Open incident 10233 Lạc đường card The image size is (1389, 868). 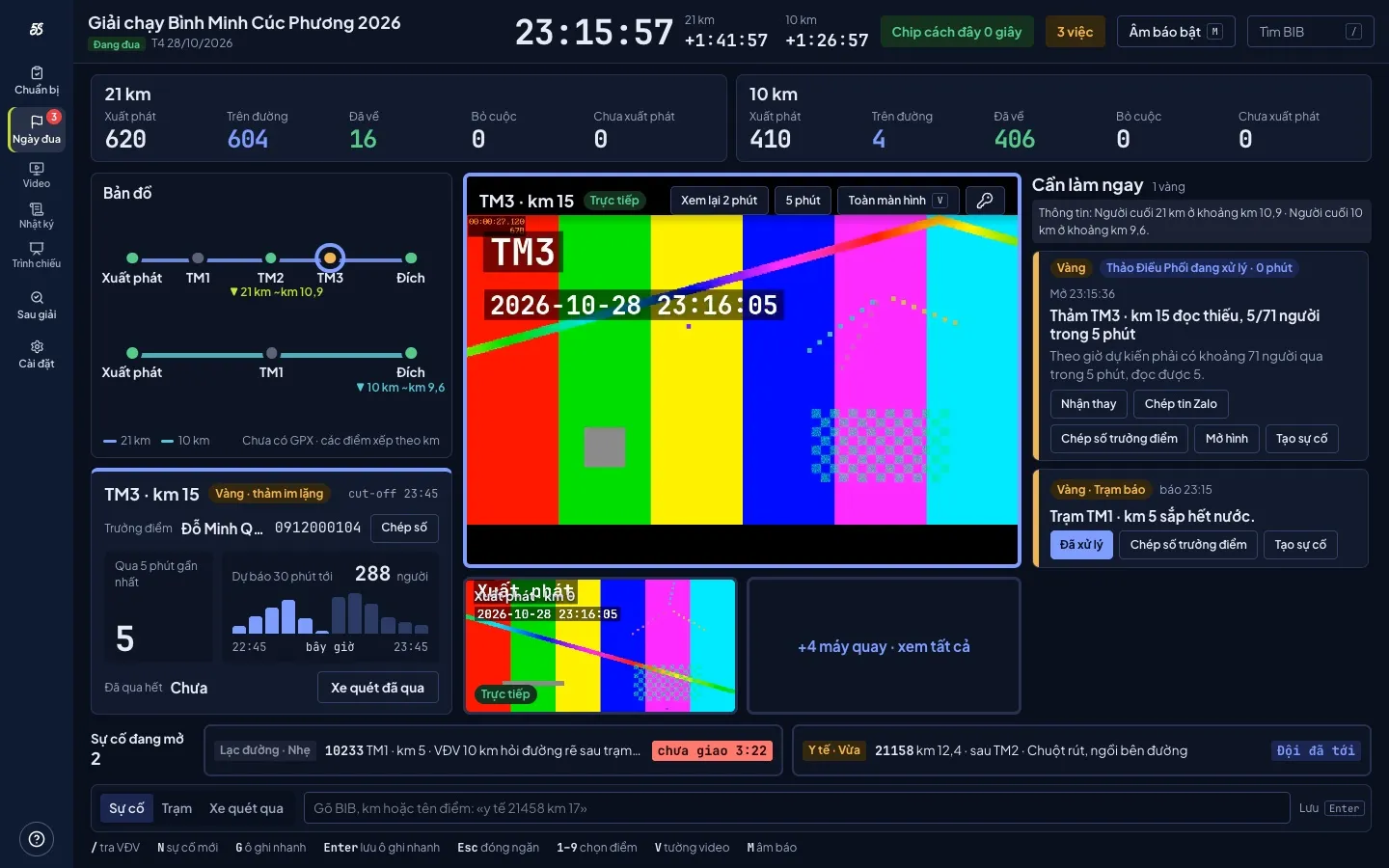pyautogui.click(x=492, y=750)
